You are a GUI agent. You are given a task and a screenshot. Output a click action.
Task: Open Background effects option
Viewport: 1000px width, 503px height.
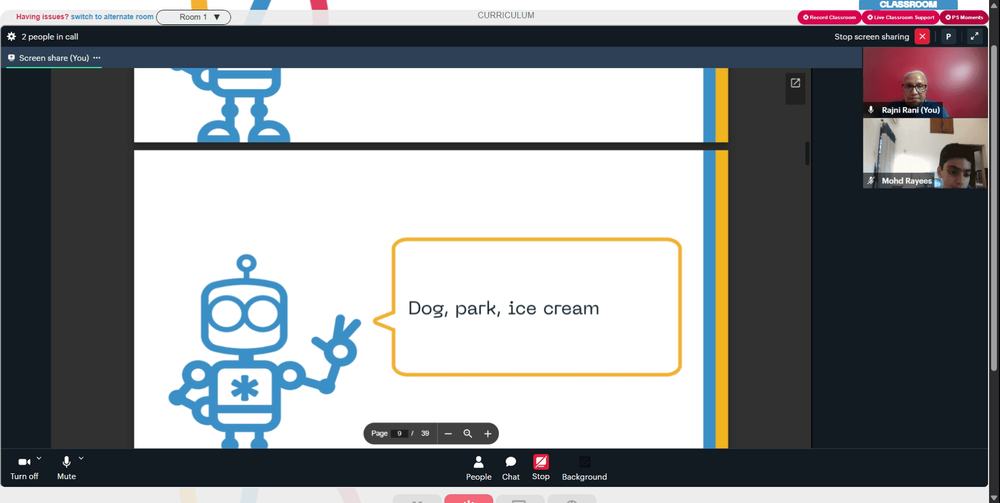pos(584,468)
